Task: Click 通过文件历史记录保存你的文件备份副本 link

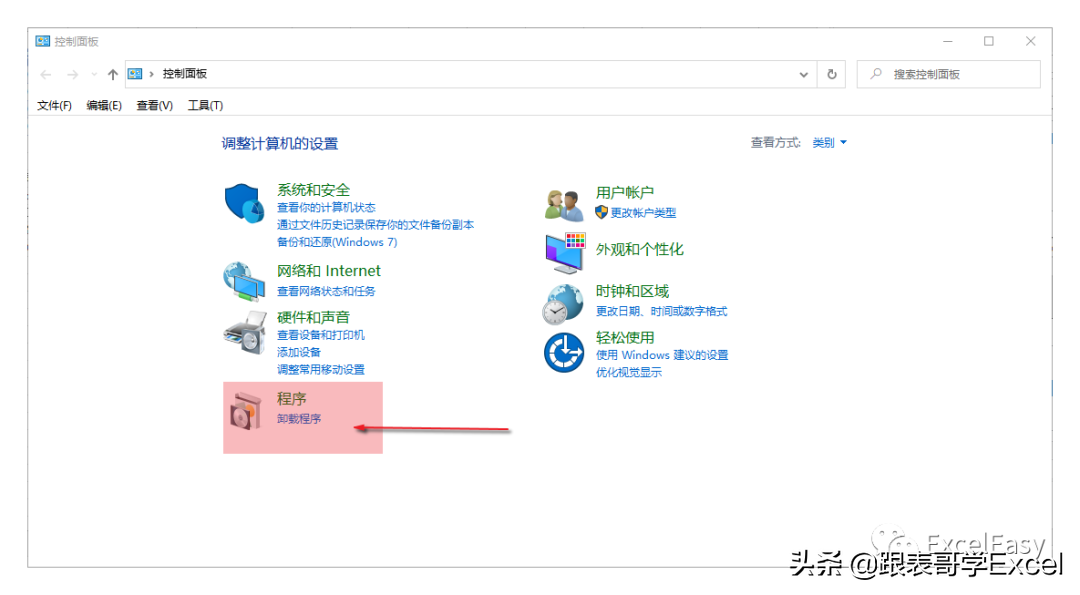Action: point(375,225)
